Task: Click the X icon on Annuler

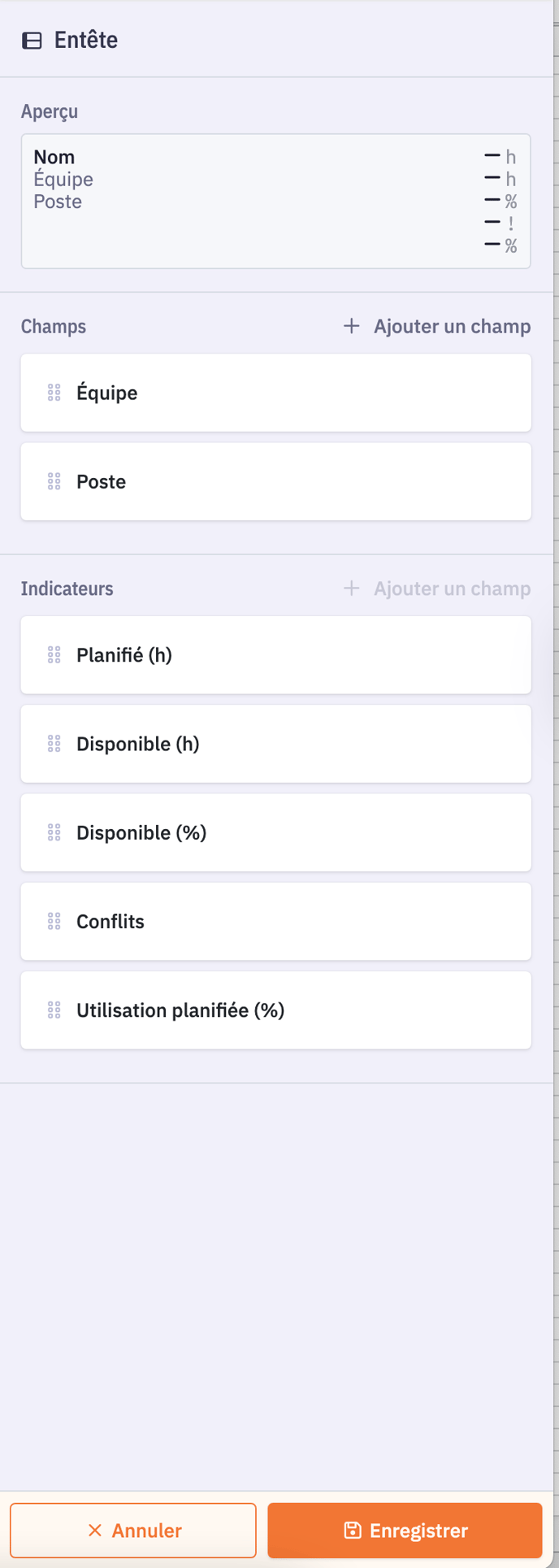Action: click(x=95, y=1531)
